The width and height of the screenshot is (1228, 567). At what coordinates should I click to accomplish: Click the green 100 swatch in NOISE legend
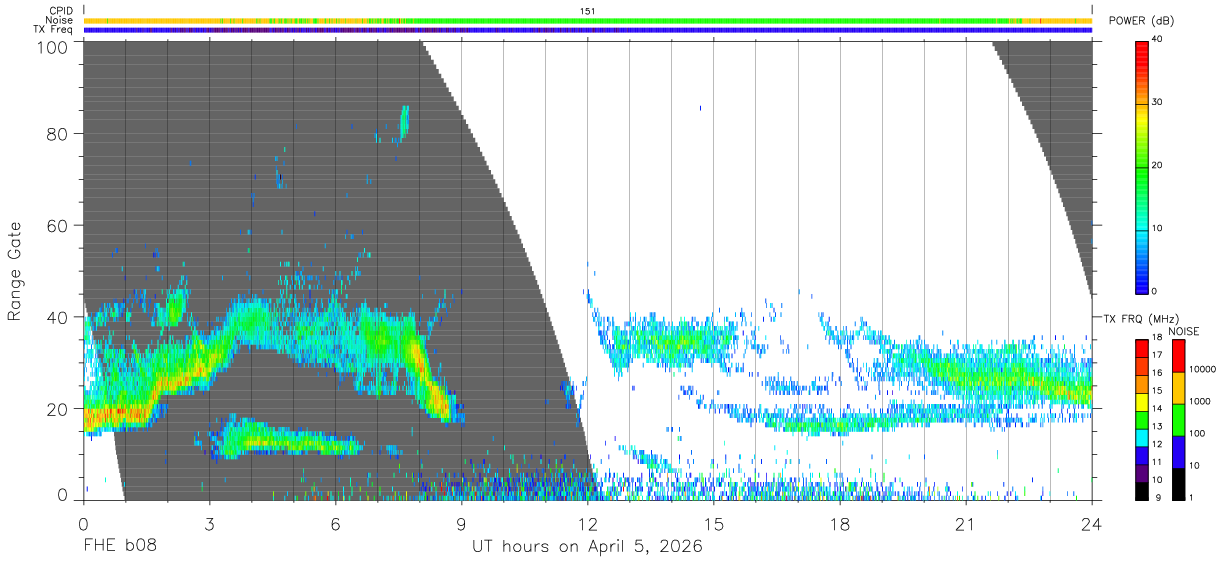tap(1177, 419)
